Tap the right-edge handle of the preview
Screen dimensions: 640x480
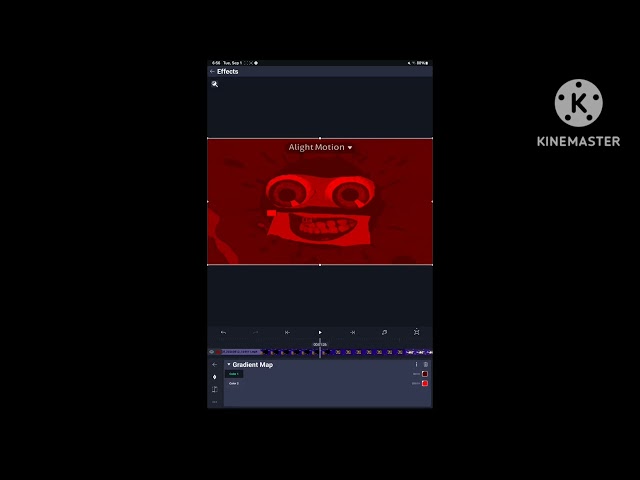432,202
